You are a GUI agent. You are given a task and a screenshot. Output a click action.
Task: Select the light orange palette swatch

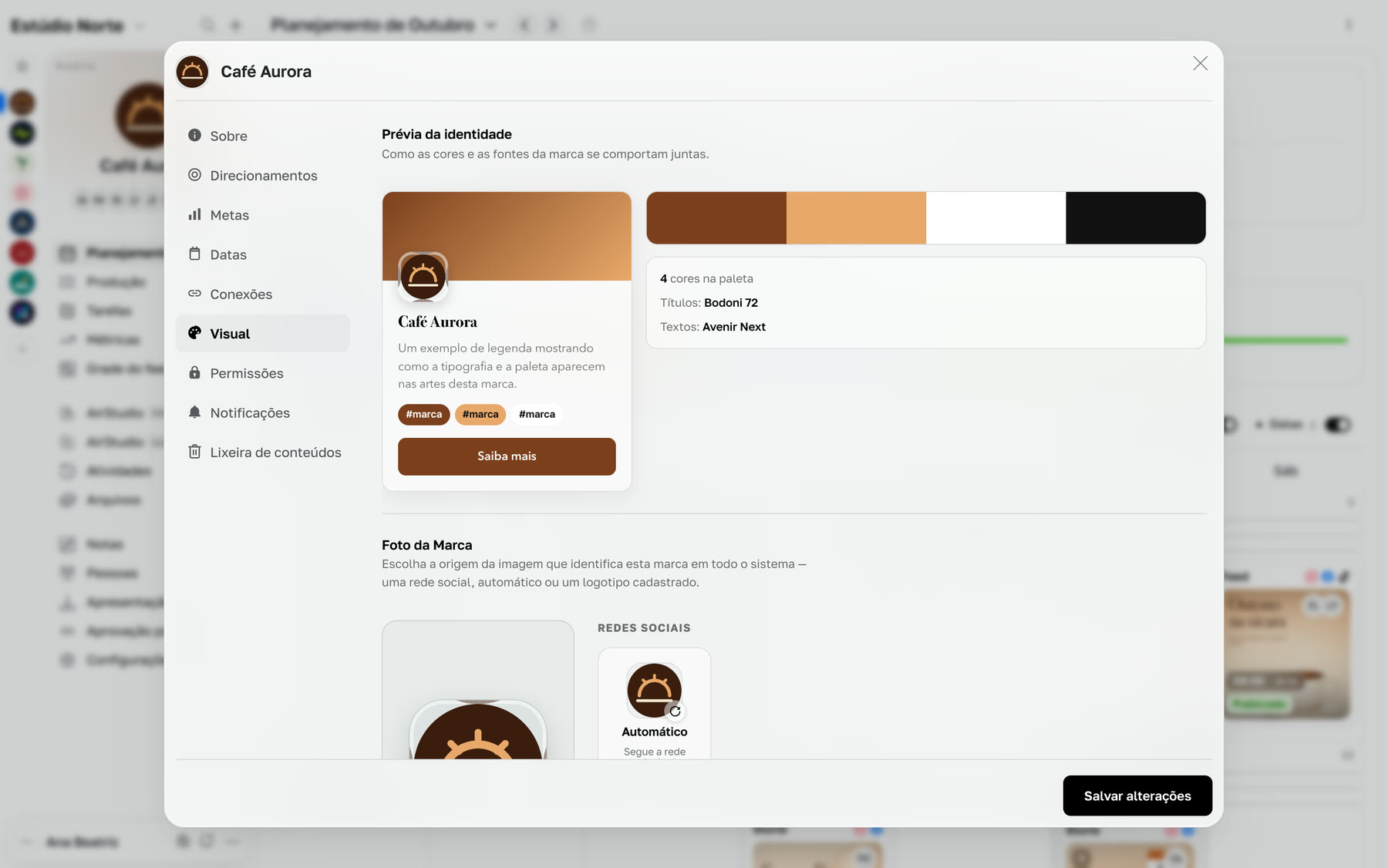pos(856,218)
